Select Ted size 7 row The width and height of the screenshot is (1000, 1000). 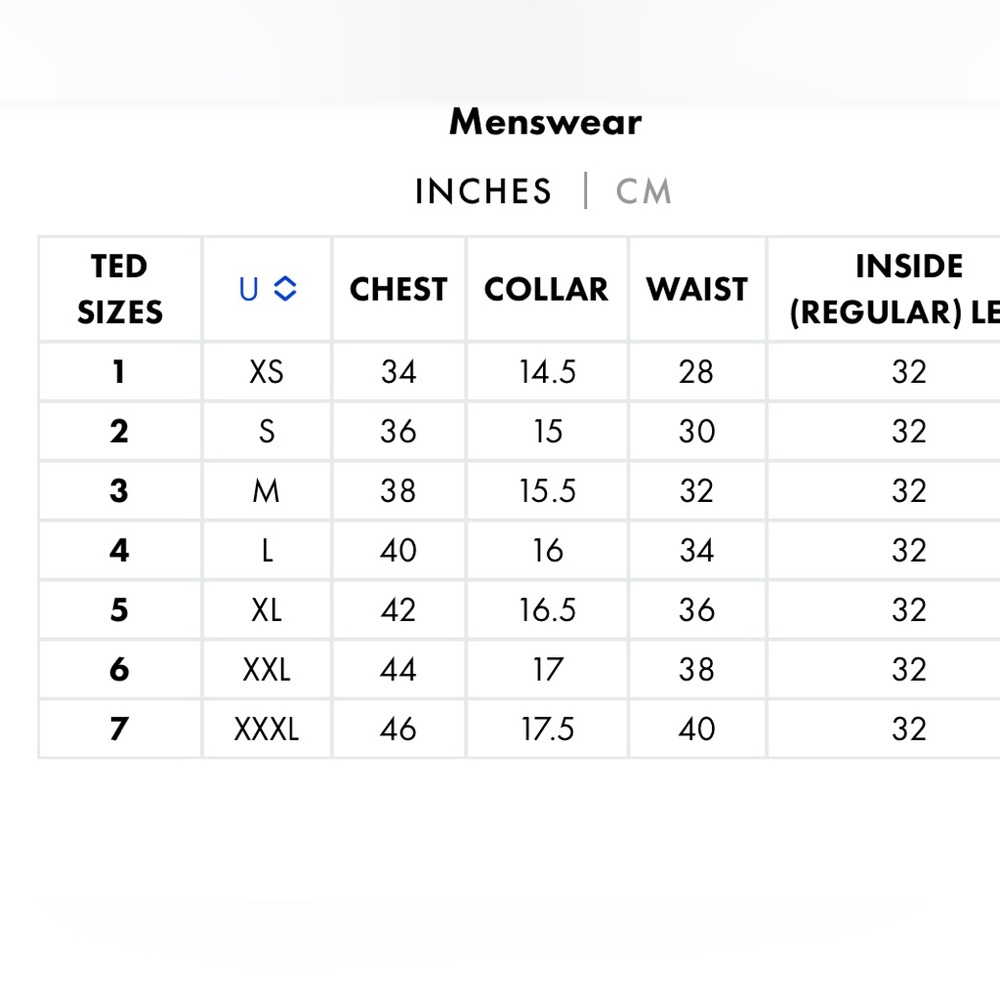[x=519, y=729]
